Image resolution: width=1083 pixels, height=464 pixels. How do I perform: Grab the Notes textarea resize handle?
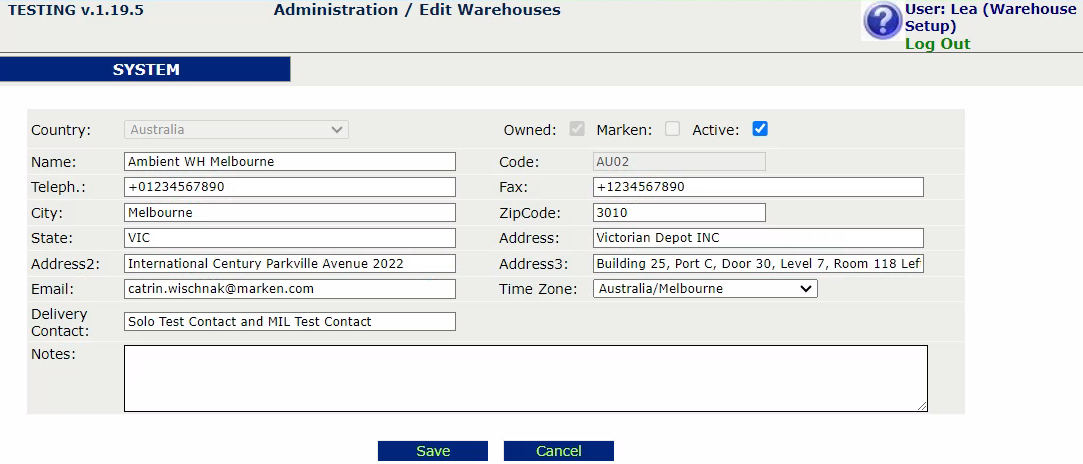(923, 407)
